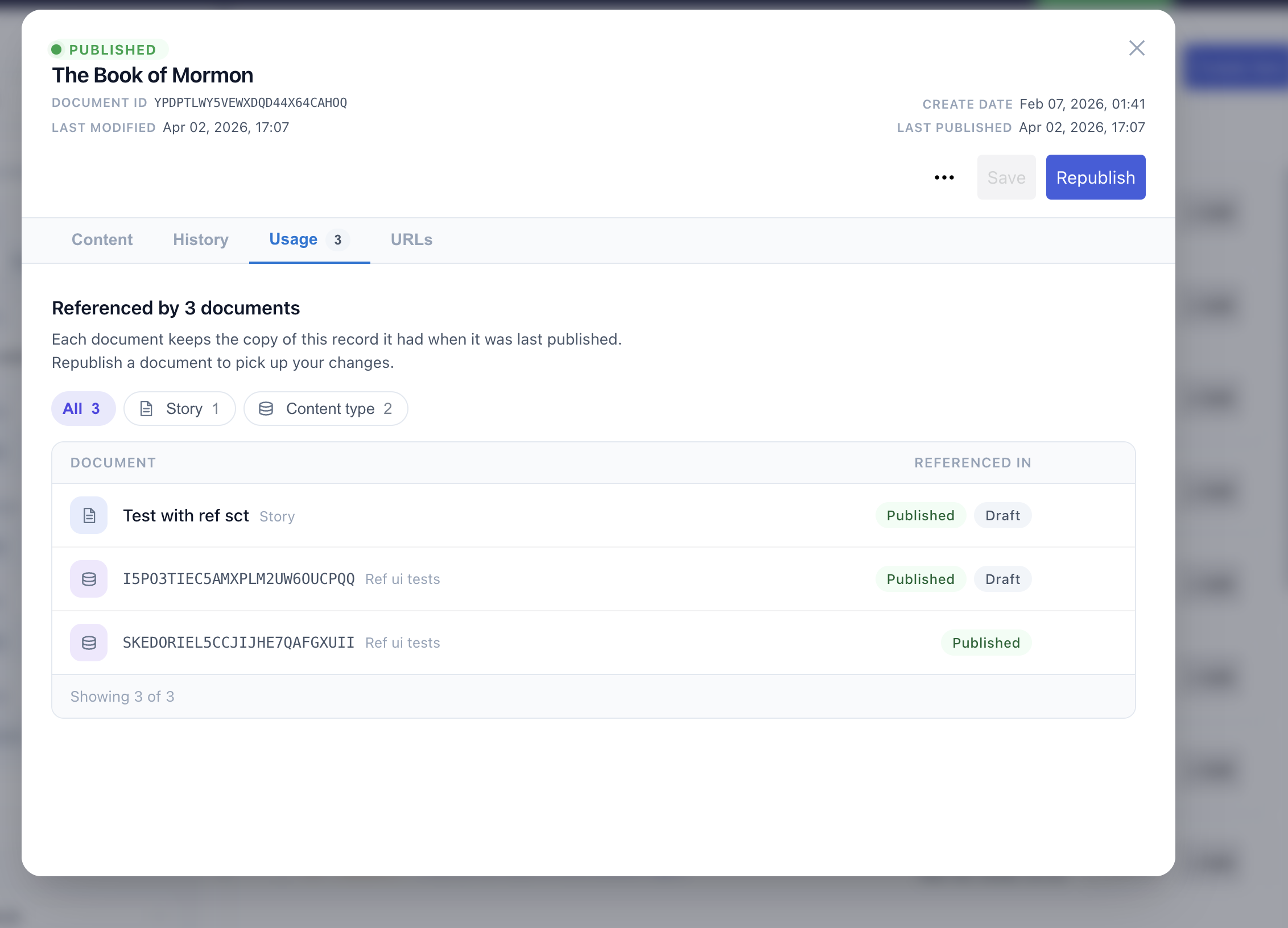This screenshot has height=928, width=1288.
Task: Click the Story type label next to Test with ref sct
Action: [x=277, y=516]
